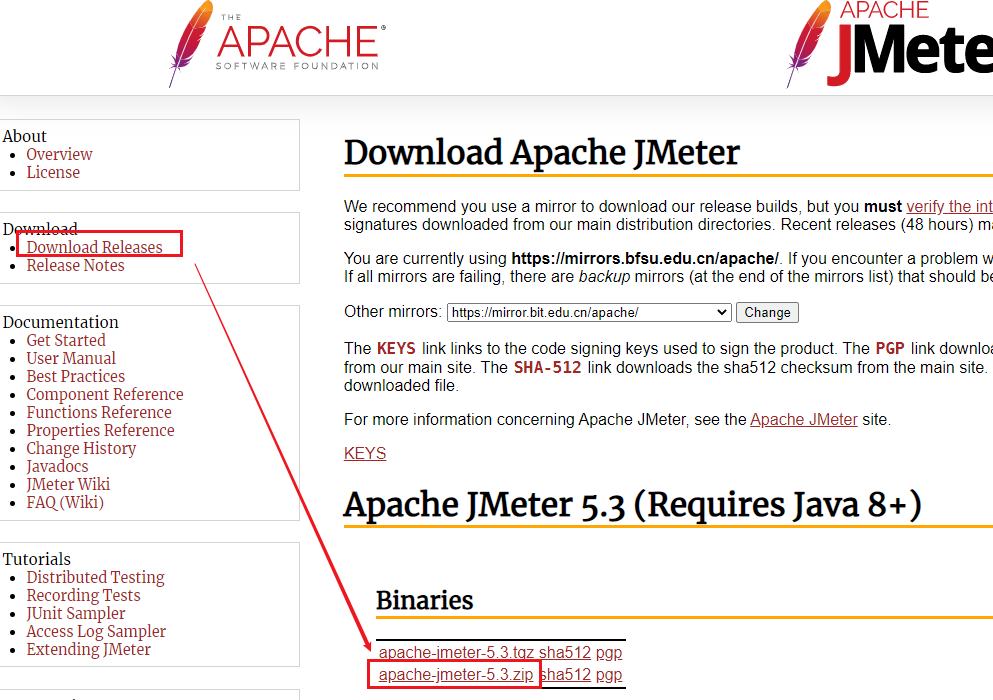Go to the Overview page
The height and width of the screenshot is (700, 993).
click(60, 155)
